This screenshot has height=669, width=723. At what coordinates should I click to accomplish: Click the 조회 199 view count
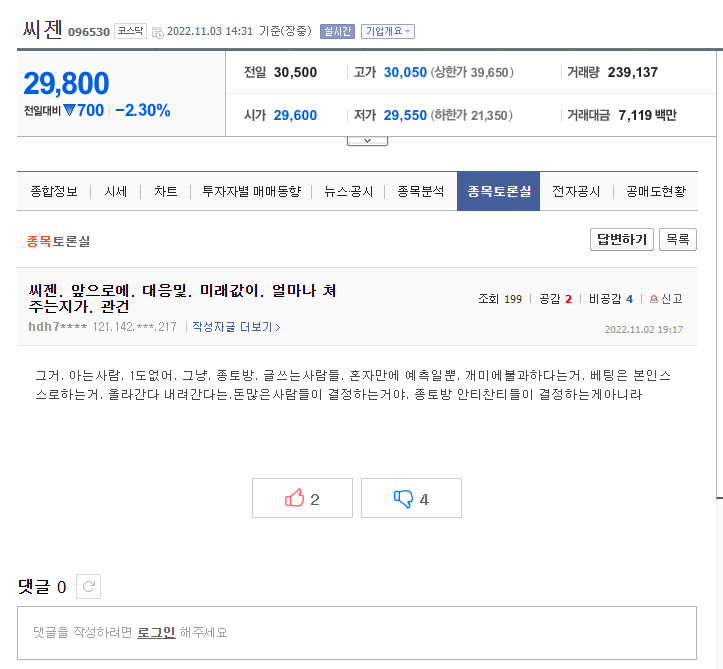[500, 299]
